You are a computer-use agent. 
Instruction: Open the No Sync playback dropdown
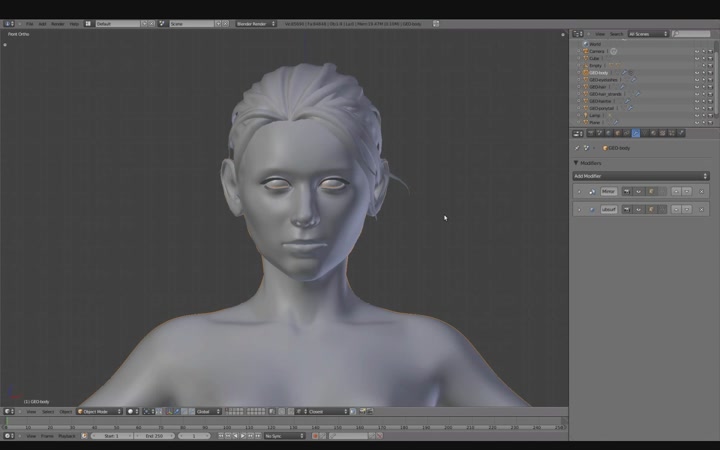tap(284, 436)
